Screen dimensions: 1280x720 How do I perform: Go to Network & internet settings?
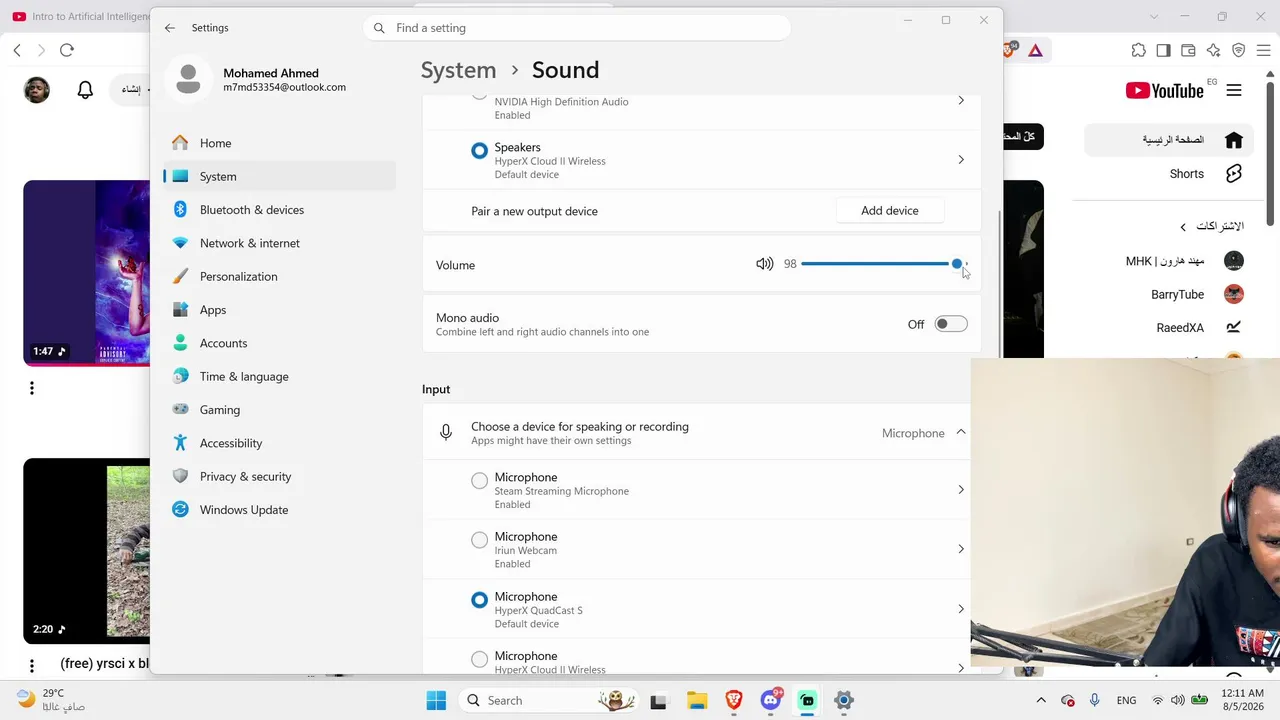pos(280,243)
